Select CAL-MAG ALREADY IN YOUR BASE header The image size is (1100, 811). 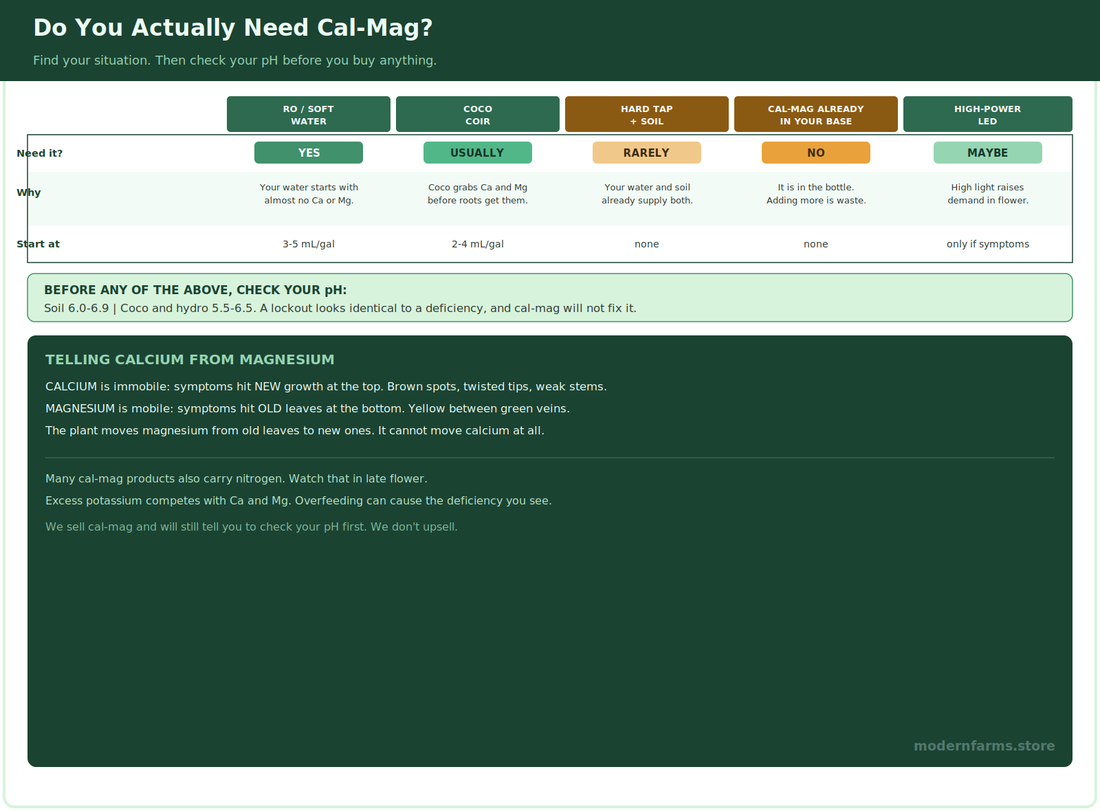click(x=816, y=114)
